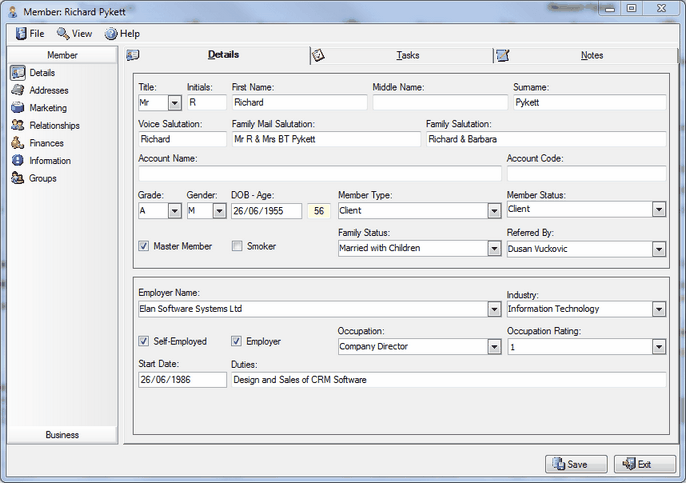Click the Save button
This screenshot has height=483, width=686.
(x=576, y=464)
